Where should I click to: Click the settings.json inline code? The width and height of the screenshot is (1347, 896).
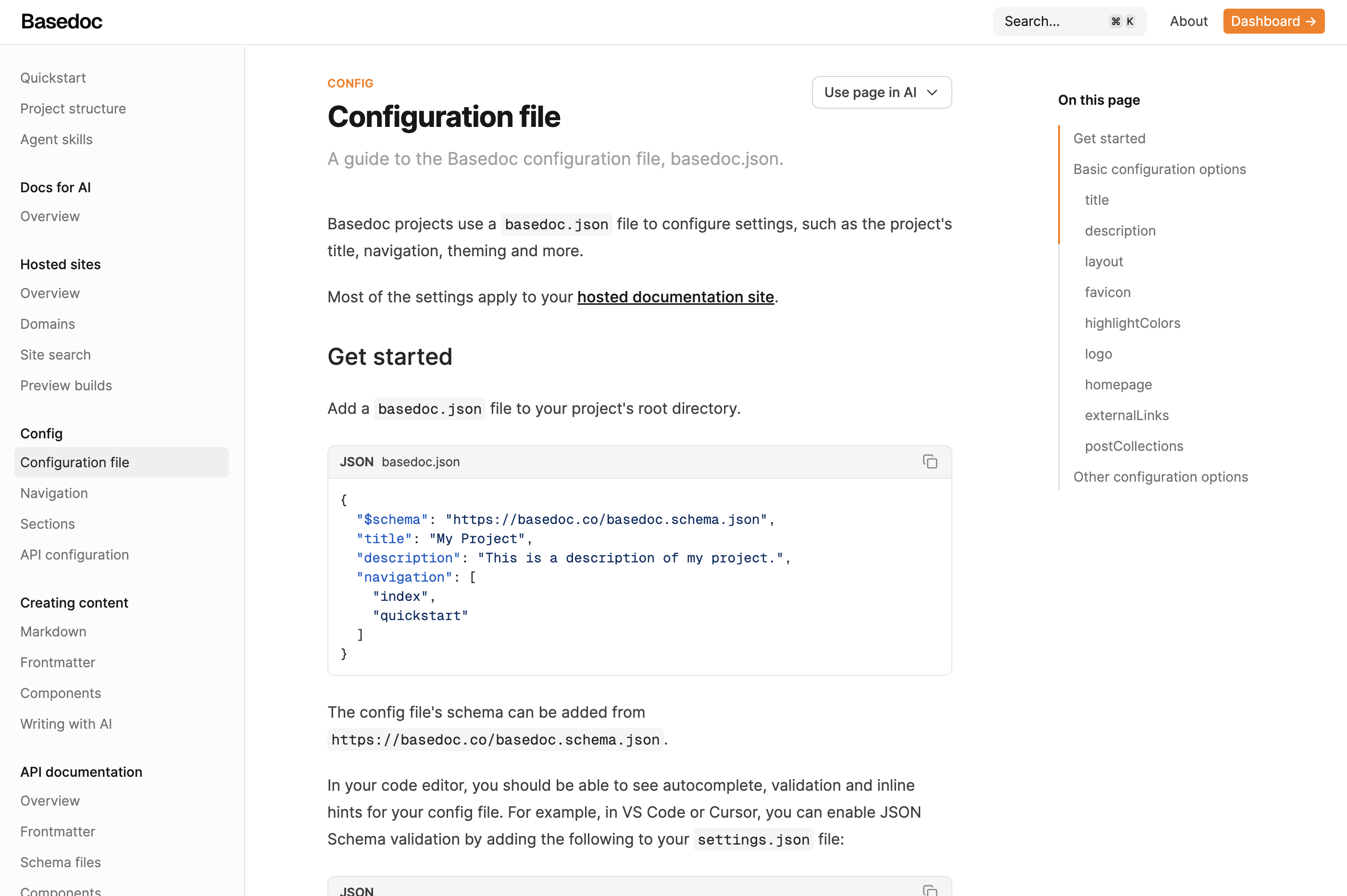click(x=753, y=840)
